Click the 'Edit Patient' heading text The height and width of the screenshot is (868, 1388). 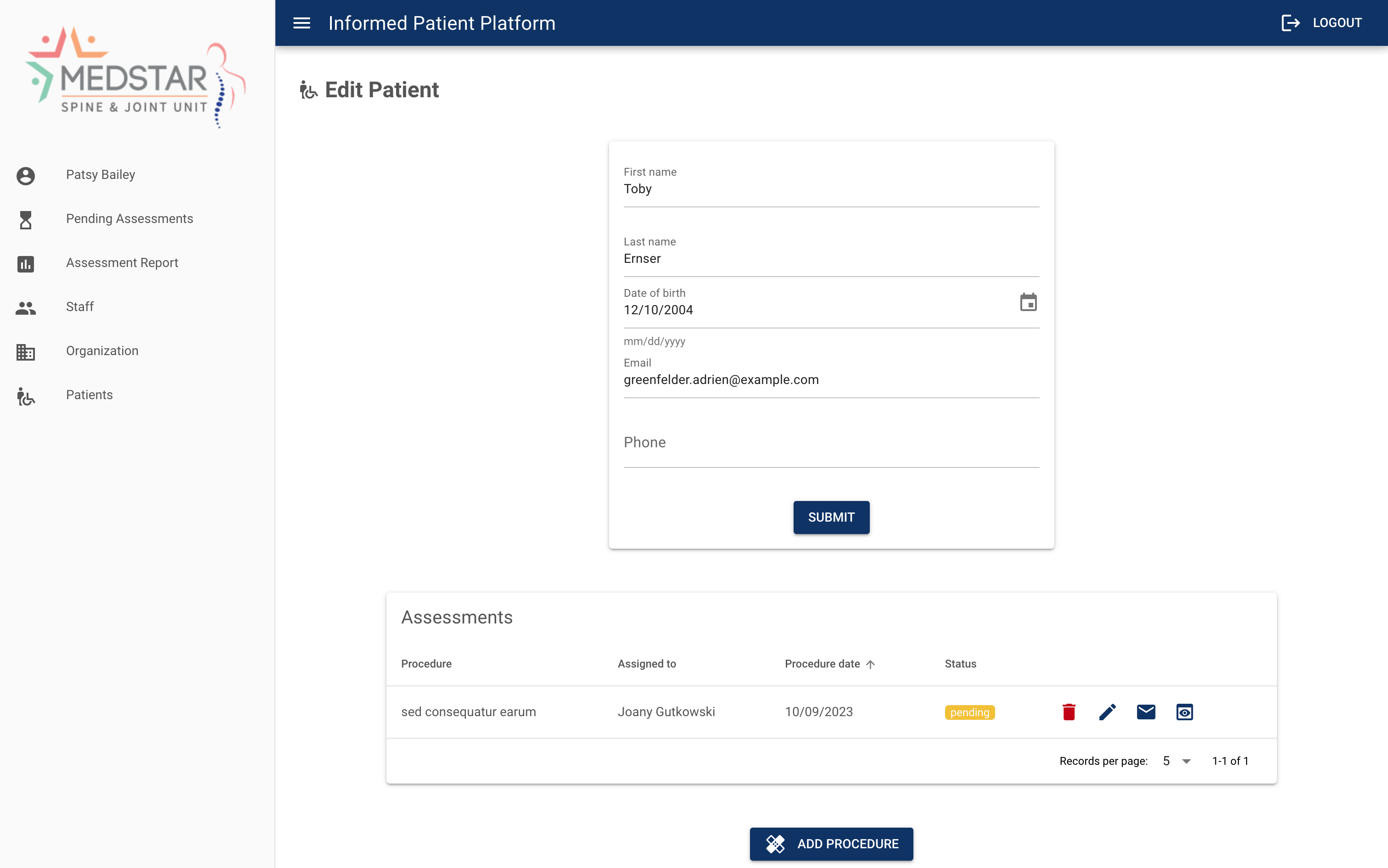382,90
